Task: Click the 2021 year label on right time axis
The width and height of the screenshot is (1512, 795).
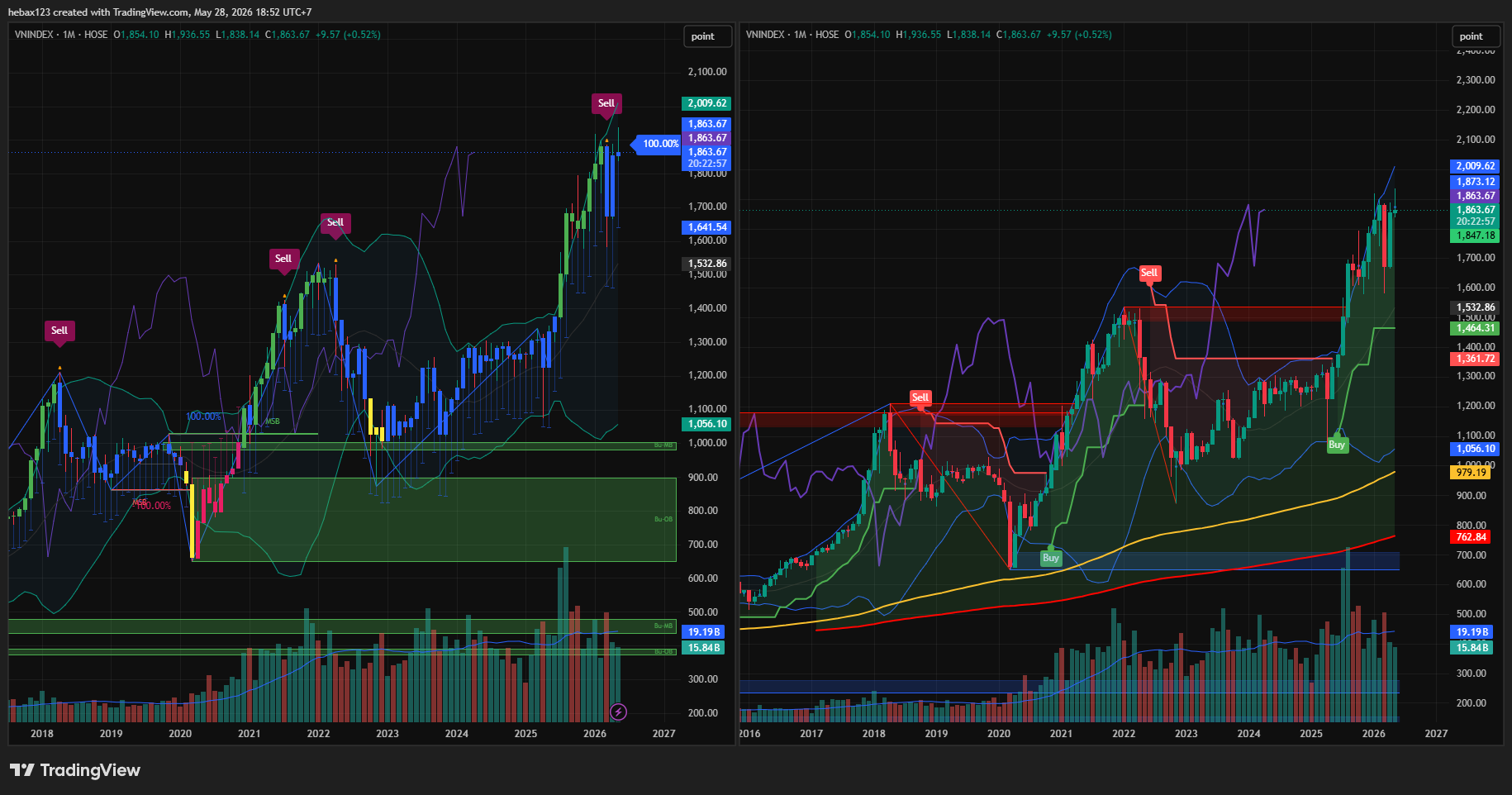Action: click(x=1061, y=734)
